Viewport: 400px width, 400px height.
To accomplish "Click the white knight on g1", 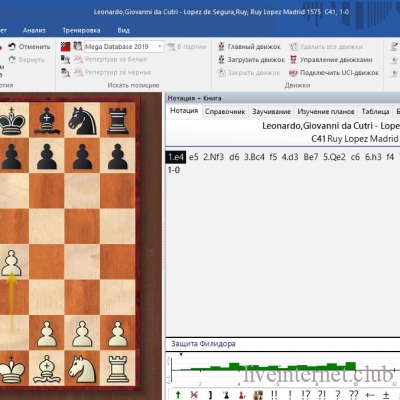I will tap(82, 369).
